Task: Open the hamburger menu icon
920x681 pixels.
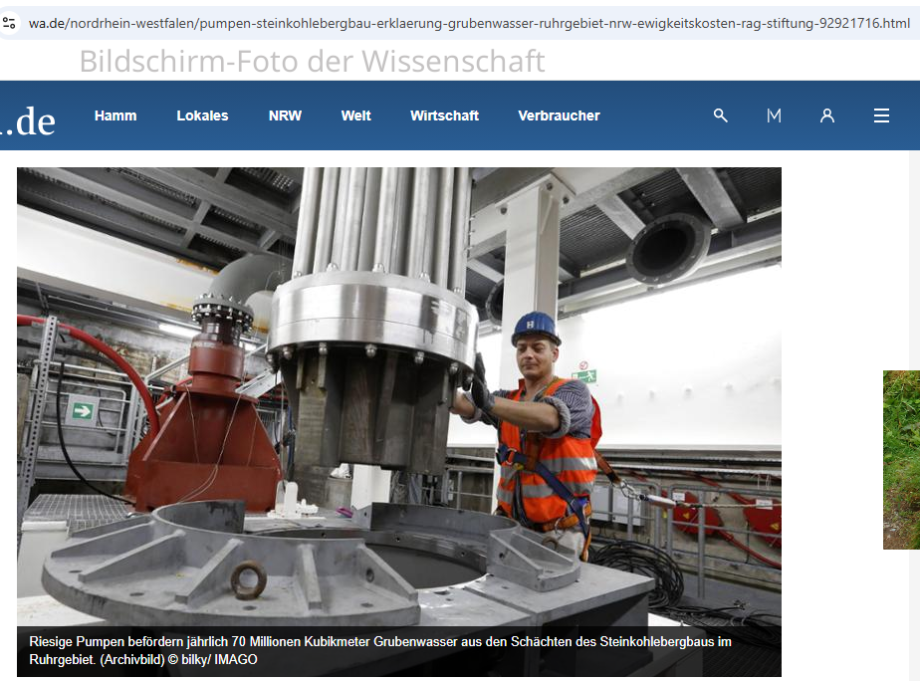Action: [881, 116]
